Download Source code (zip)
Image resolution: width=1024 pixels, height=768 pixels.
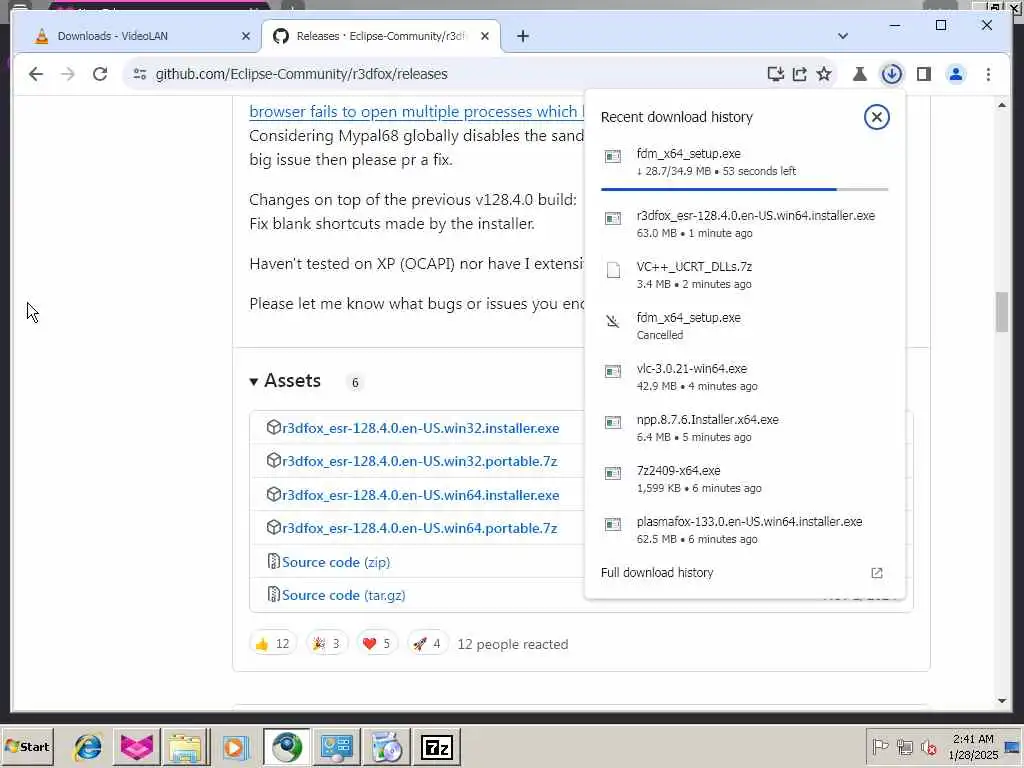coord(336,562)
